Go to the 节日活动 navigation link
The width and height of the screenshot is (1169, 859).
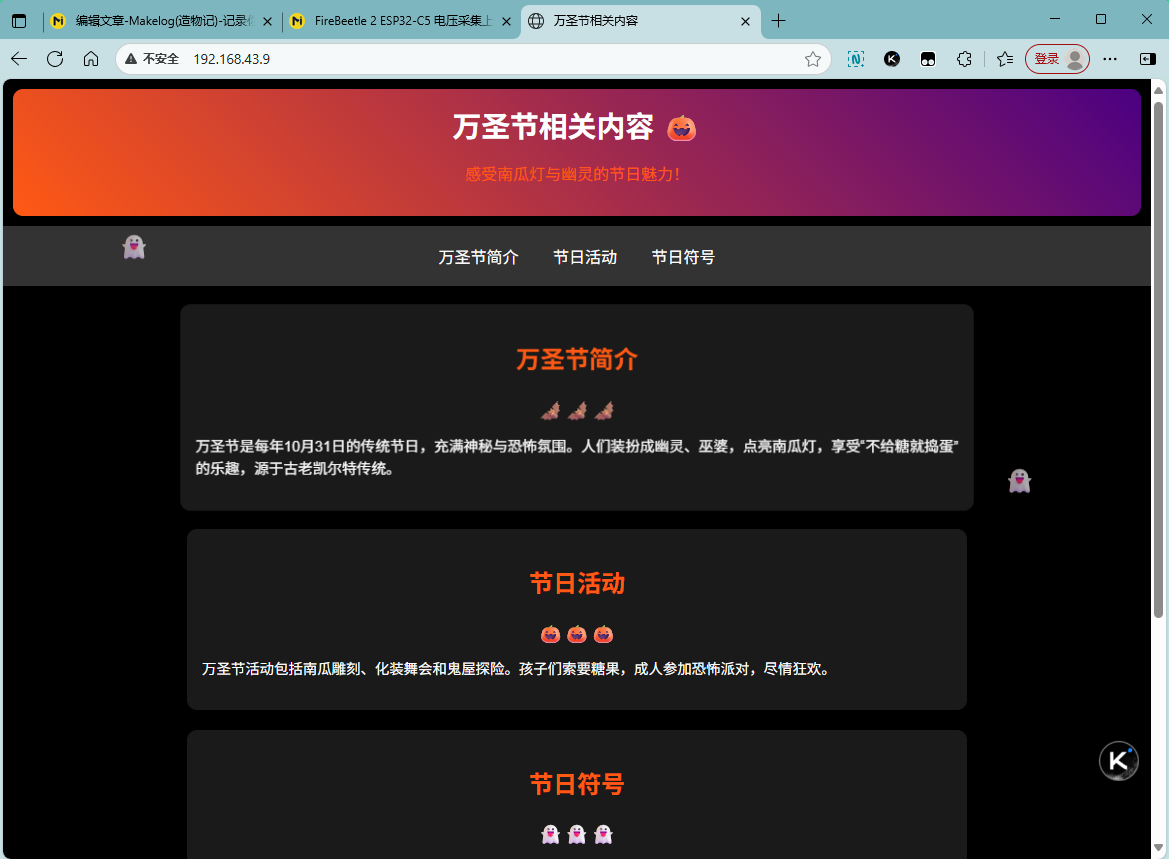(585, 257)
